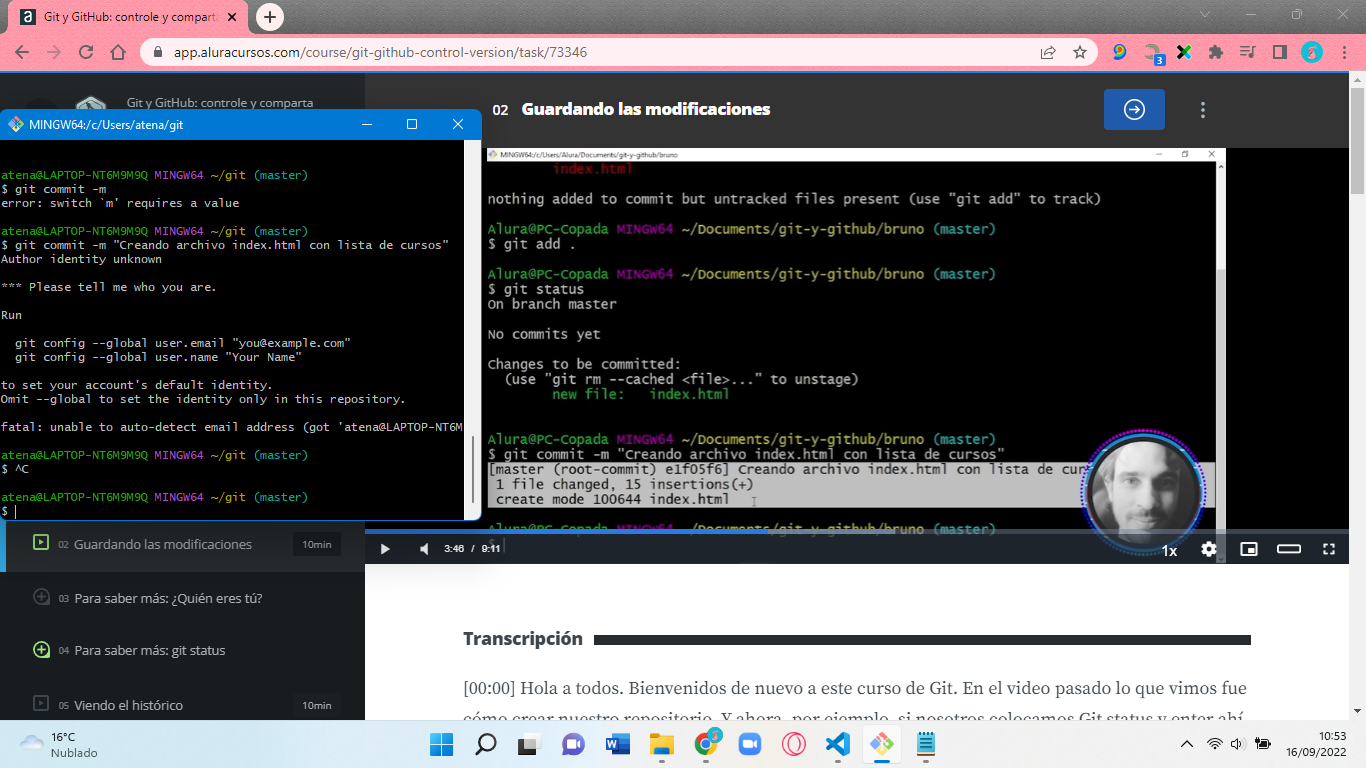The image size is (1366, 768).
Task: Bookmark this page with star icon
Action: [x=1080, y=52]
